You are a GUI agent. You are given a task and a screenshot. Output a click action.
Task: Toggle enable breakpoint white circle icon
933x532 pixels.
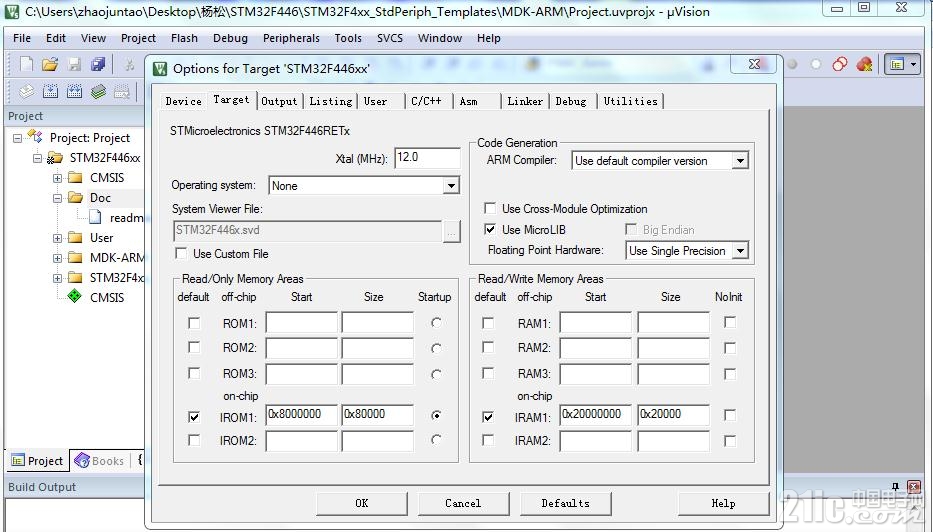816,64
